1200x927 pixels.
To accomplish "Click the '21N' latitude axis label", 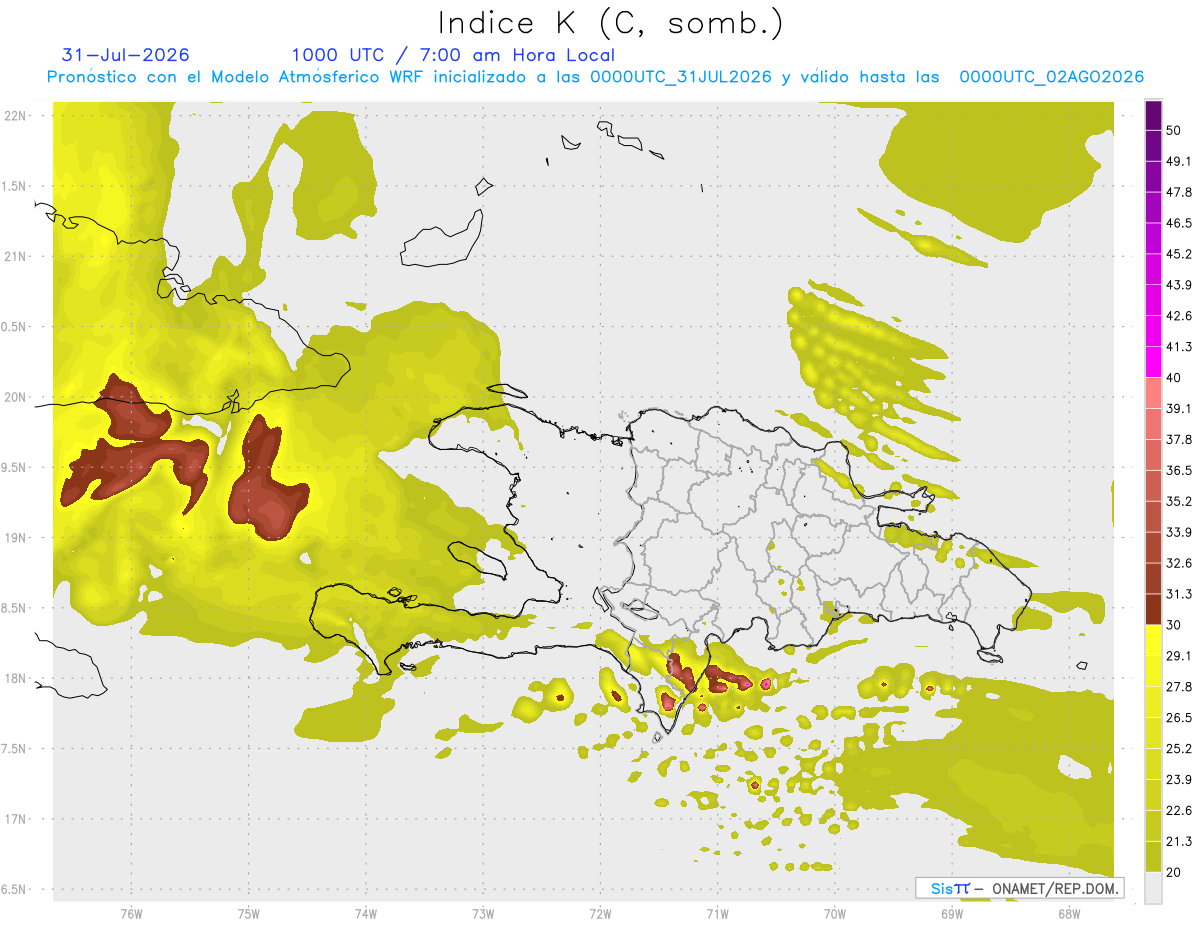I will click(x=16, y=256).
